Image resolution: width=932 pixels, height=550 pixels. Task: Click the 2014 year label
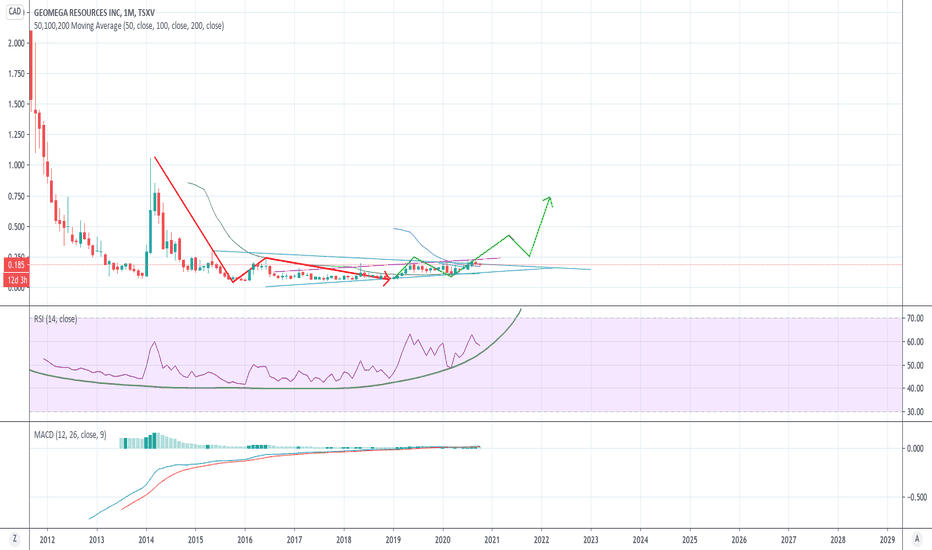(x=146, y=540)
